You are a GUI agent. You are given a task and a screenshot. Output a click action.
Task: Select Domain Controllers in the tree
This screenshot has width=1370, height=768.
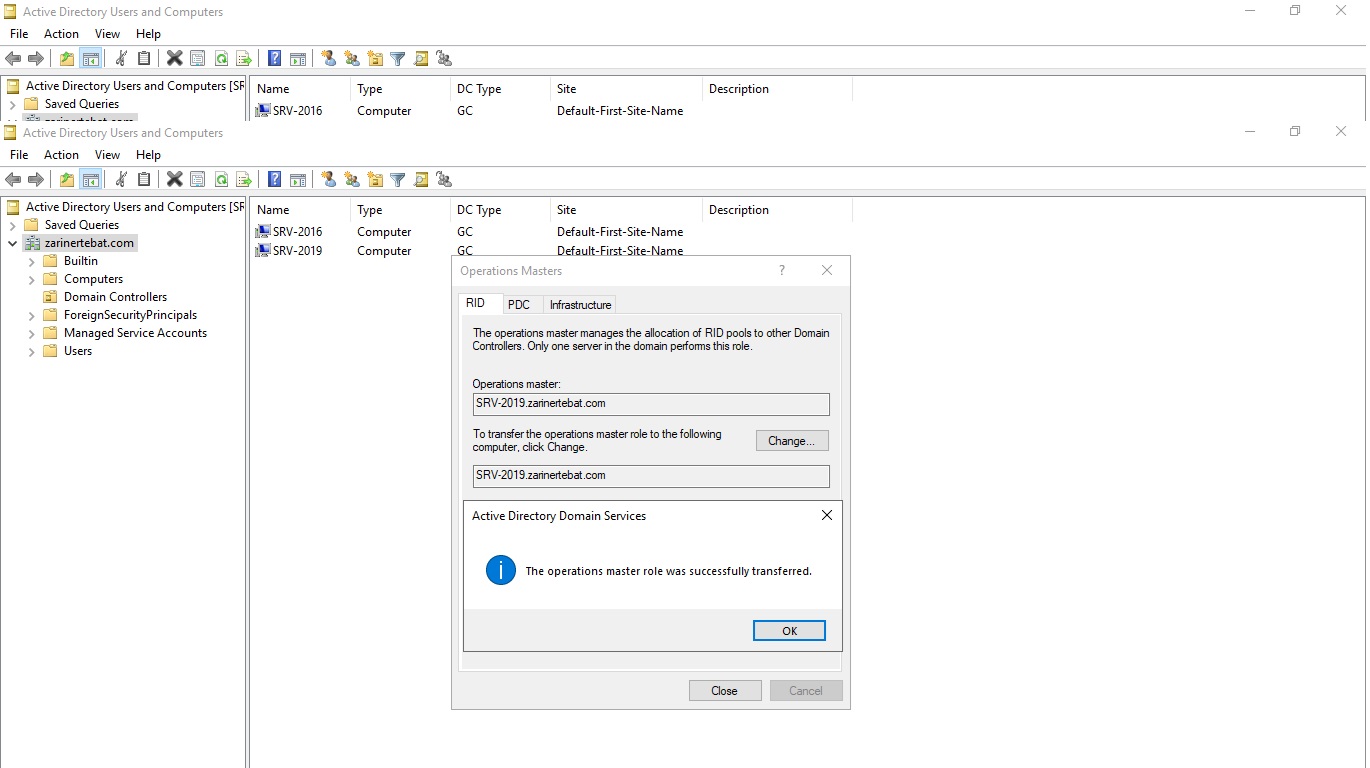pos(115,297)
